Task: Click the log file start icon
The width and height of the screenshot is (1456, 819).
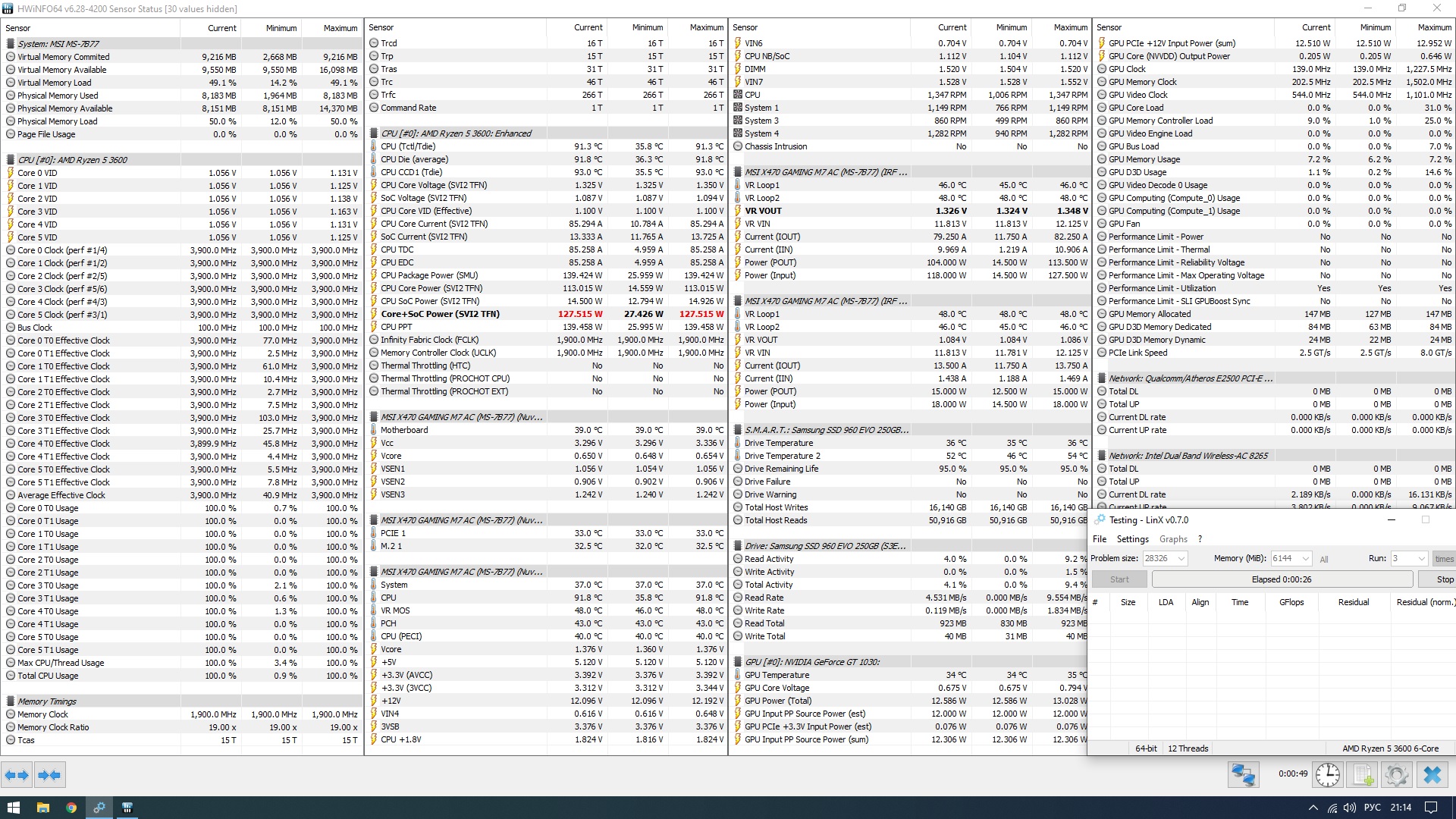Action: (1362, 775)
